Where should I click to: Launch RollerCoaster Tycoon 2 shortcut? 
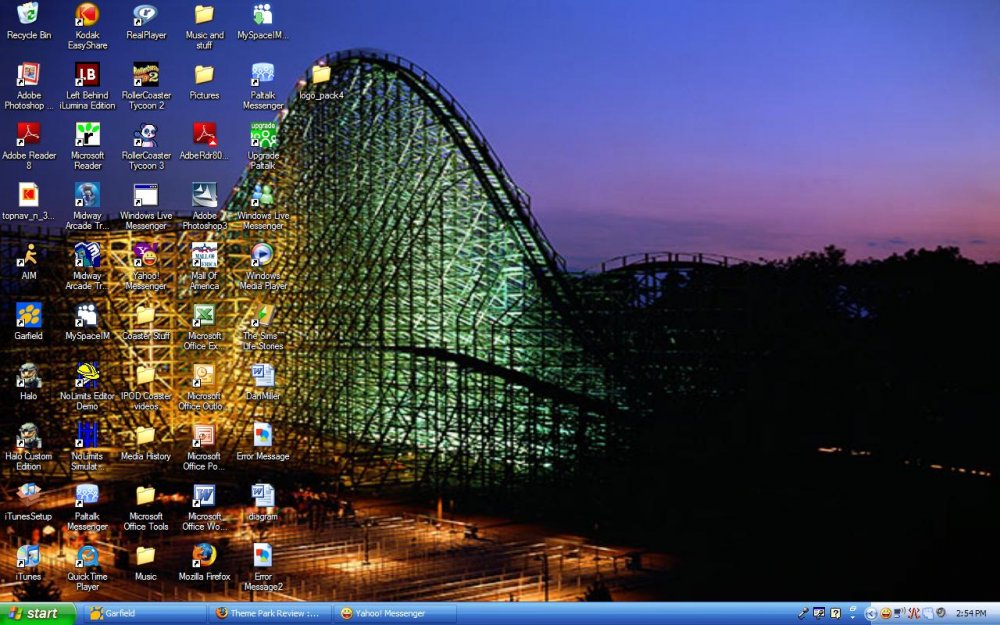tap(146, 75)
